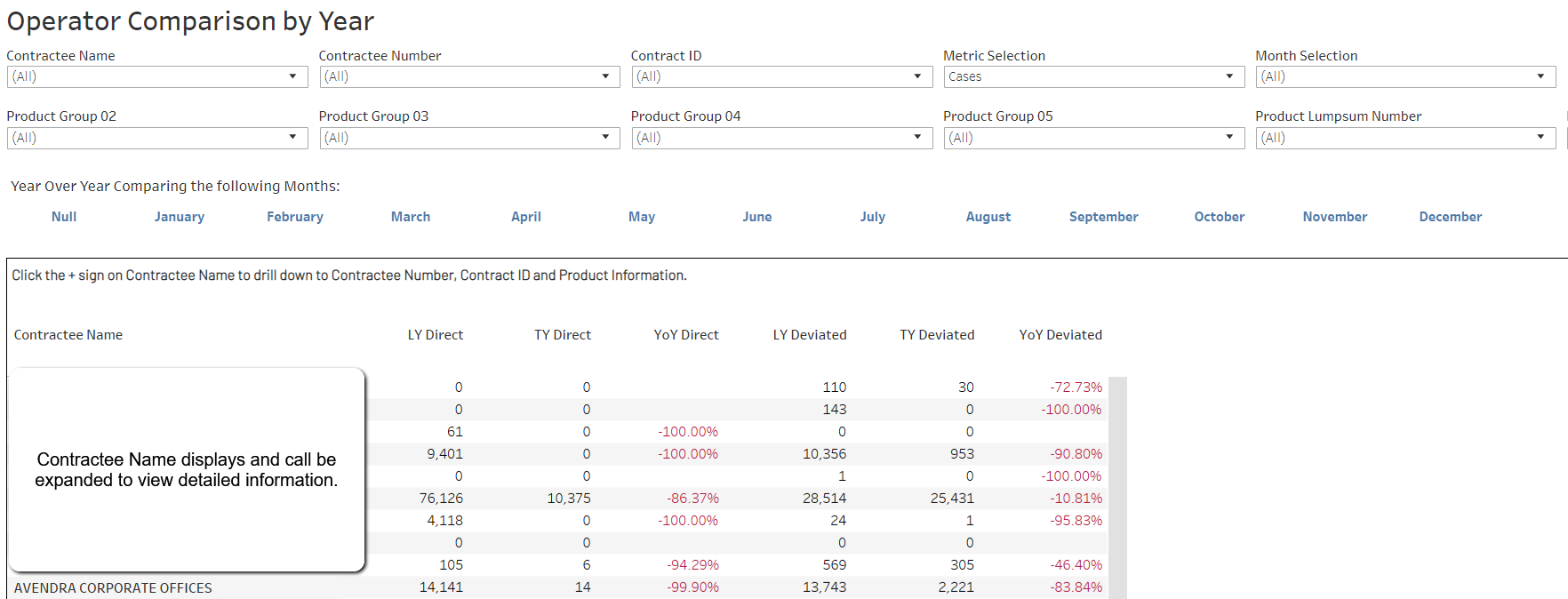This screenshot has width=1568, height=599.
Task: Click the Contractee Name column header
Action: [x=68, y=335]
